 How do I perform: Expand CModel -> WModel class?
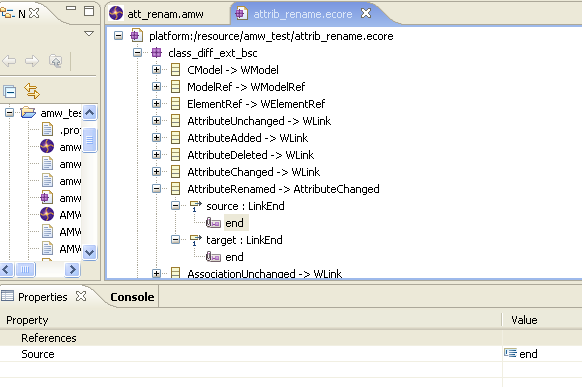tap(156, 70)
